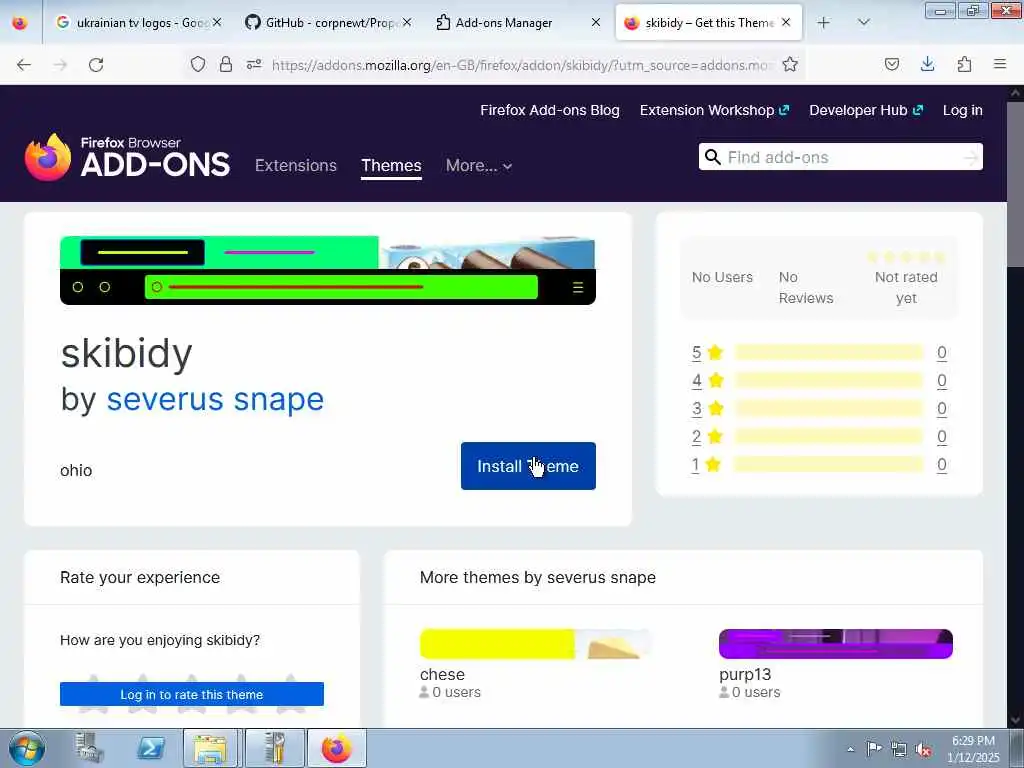Image resolution: width=1024 pixels, height=768 pixels.
Task: Reload the page with the refresh icon
Action: pyautogui.click(x=96, y=65)
